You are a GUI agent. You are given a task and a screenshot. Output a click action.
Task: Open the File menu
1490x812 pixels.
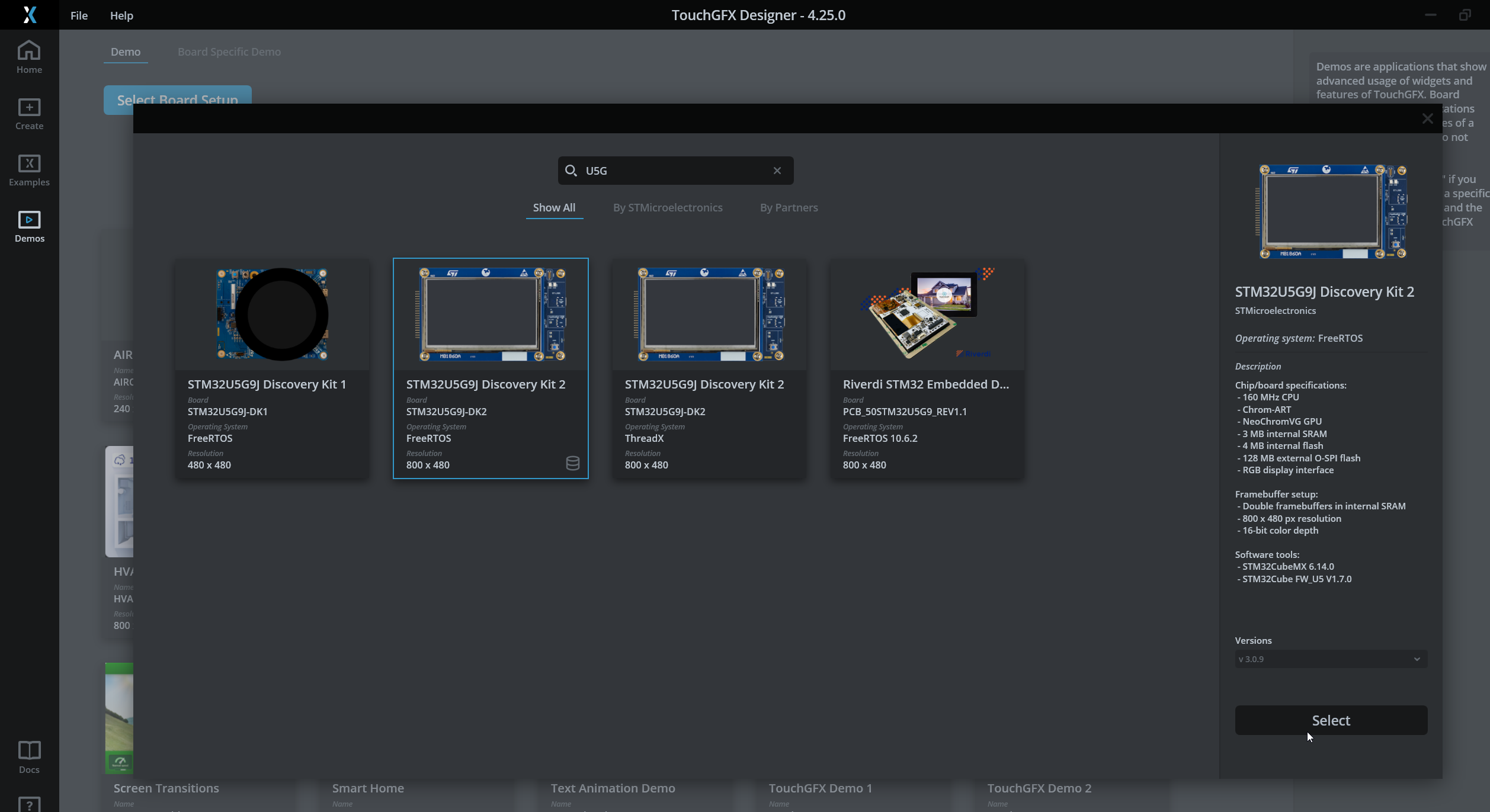click(x=79, y=15)
